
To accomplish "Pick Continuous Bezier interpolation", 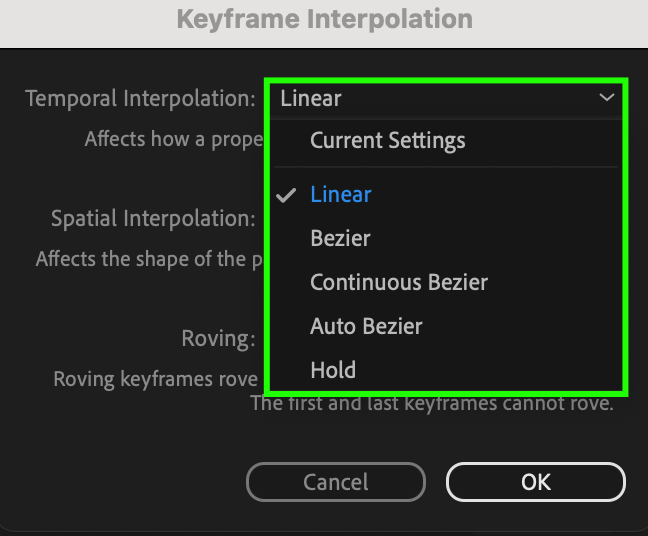I will [x=398, y=282].
